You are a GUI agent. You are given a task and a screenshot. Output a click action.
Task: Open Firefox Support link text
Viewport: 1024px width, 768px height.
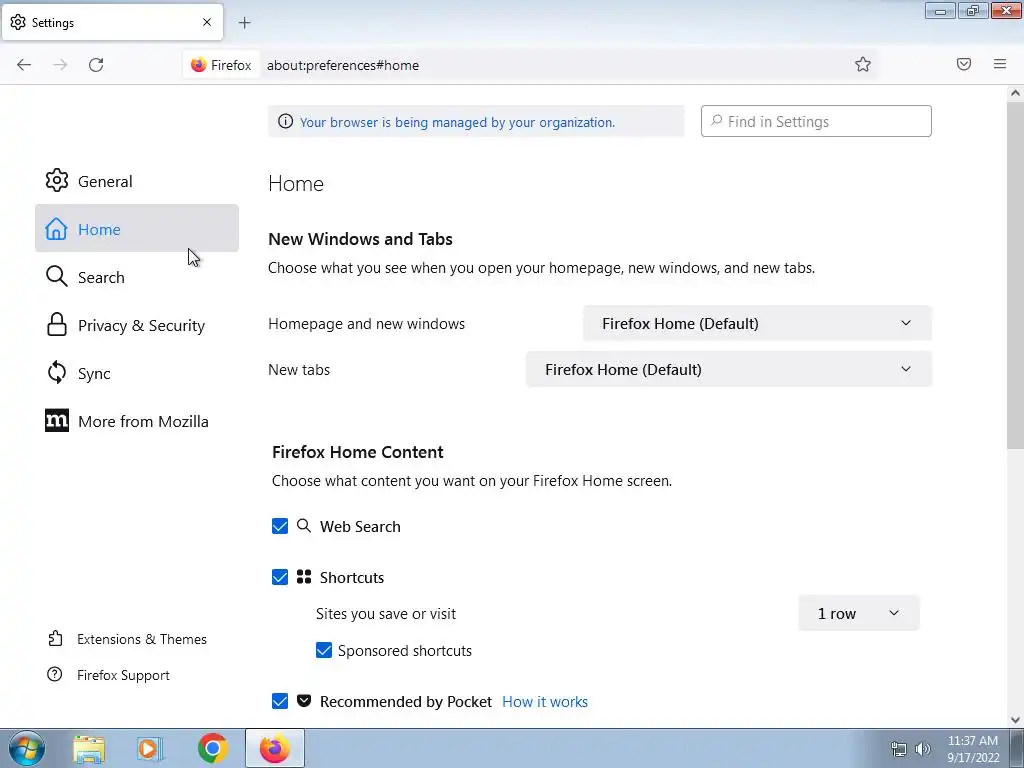click(123, 675)
